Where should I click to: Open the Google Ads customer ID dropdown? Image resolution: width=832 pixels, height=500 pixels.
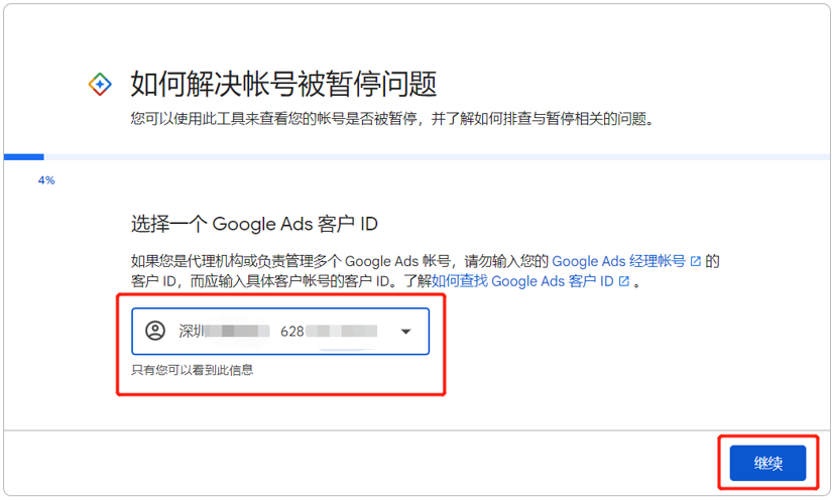pyautogui.click(x=280, y=331)
